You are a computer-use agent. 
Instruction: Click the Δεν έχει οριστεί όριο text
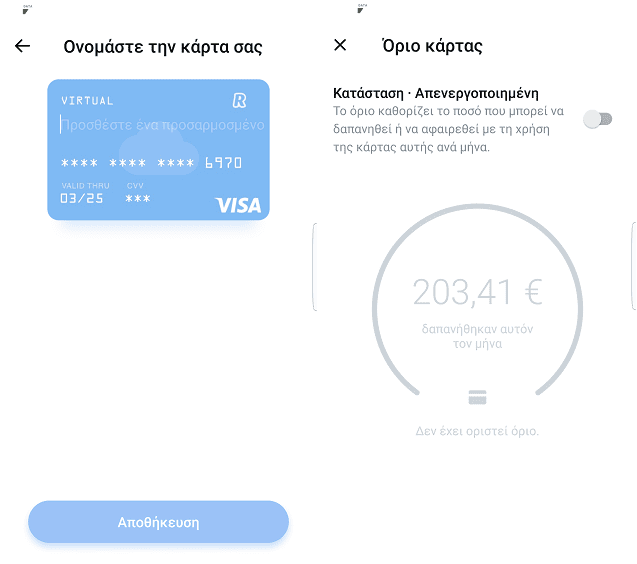[x=477, y=431]
